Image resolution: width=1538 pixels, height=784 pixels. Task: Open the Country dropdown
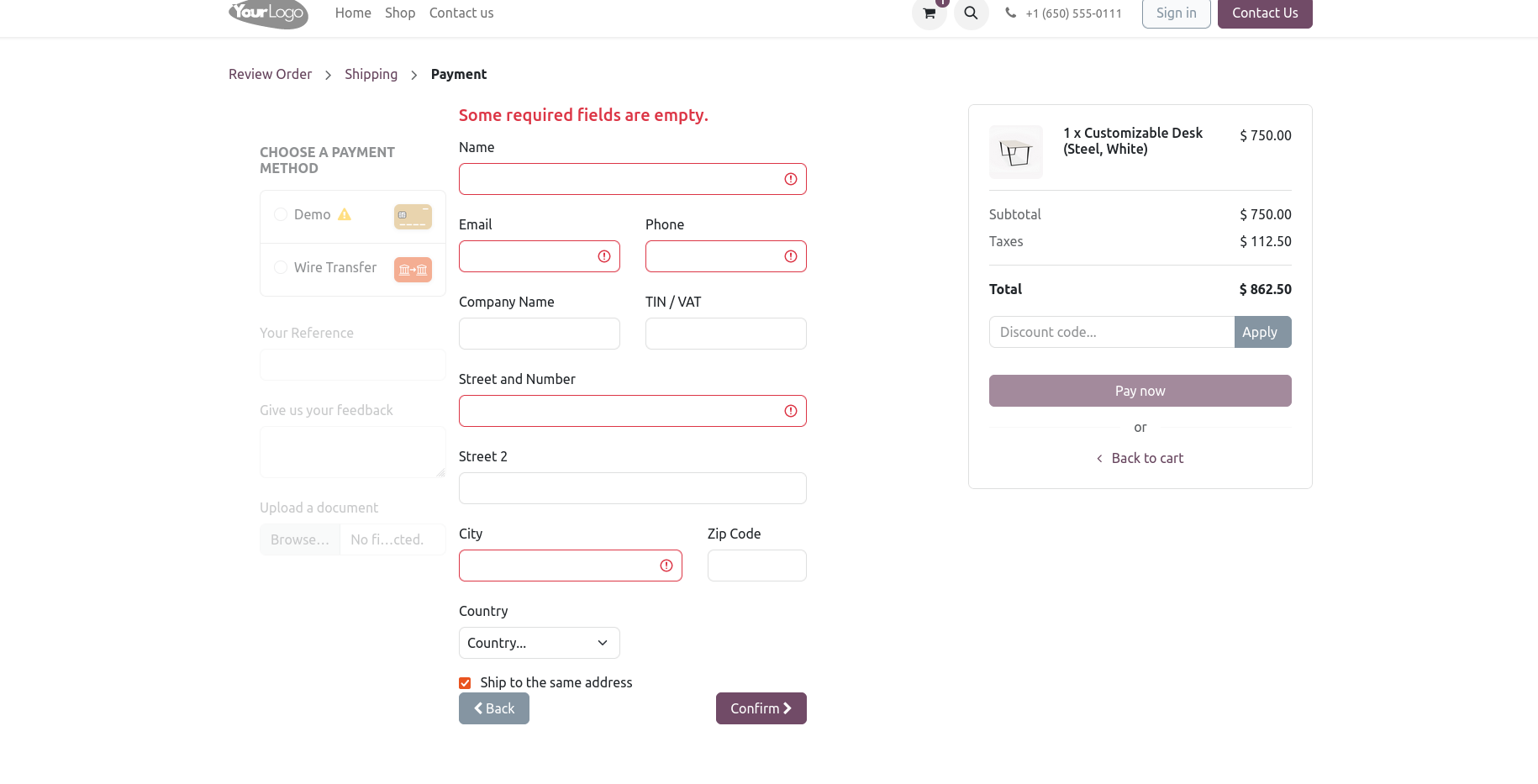(539, 643)
